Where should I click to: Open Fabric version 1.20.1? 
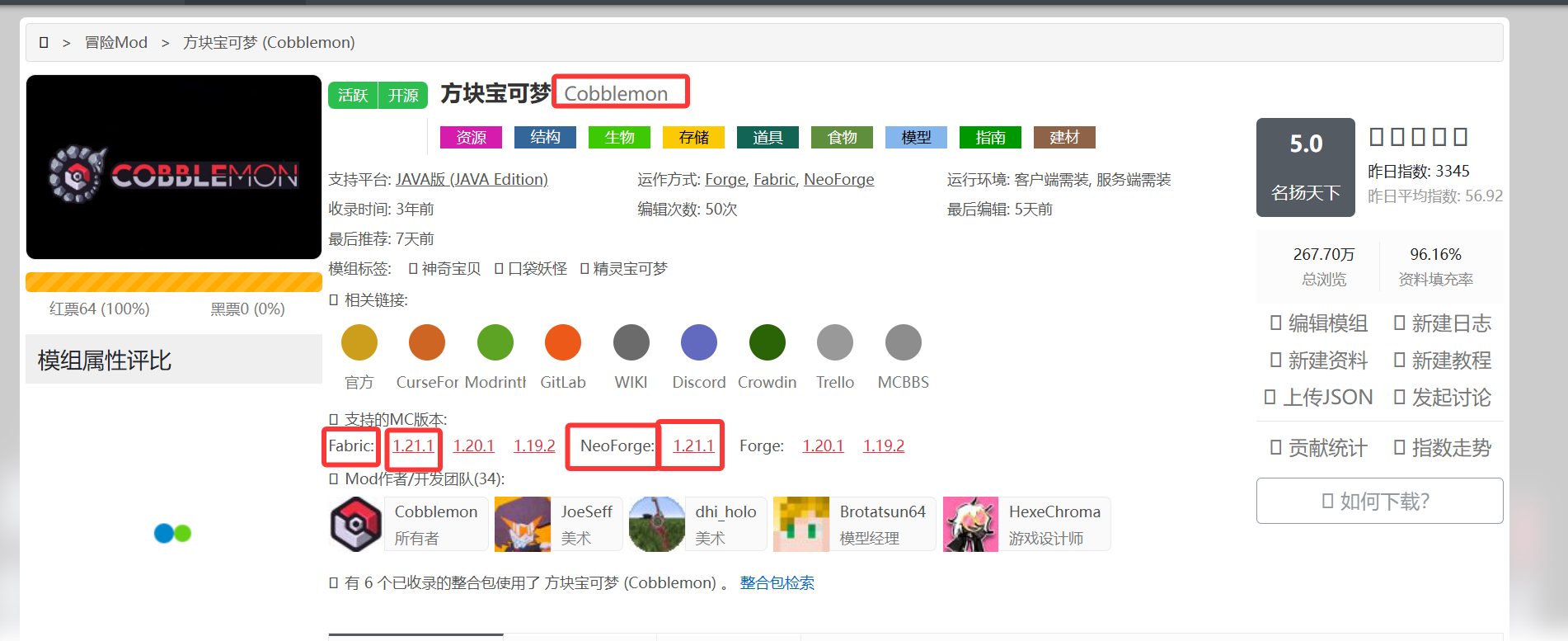474,445
